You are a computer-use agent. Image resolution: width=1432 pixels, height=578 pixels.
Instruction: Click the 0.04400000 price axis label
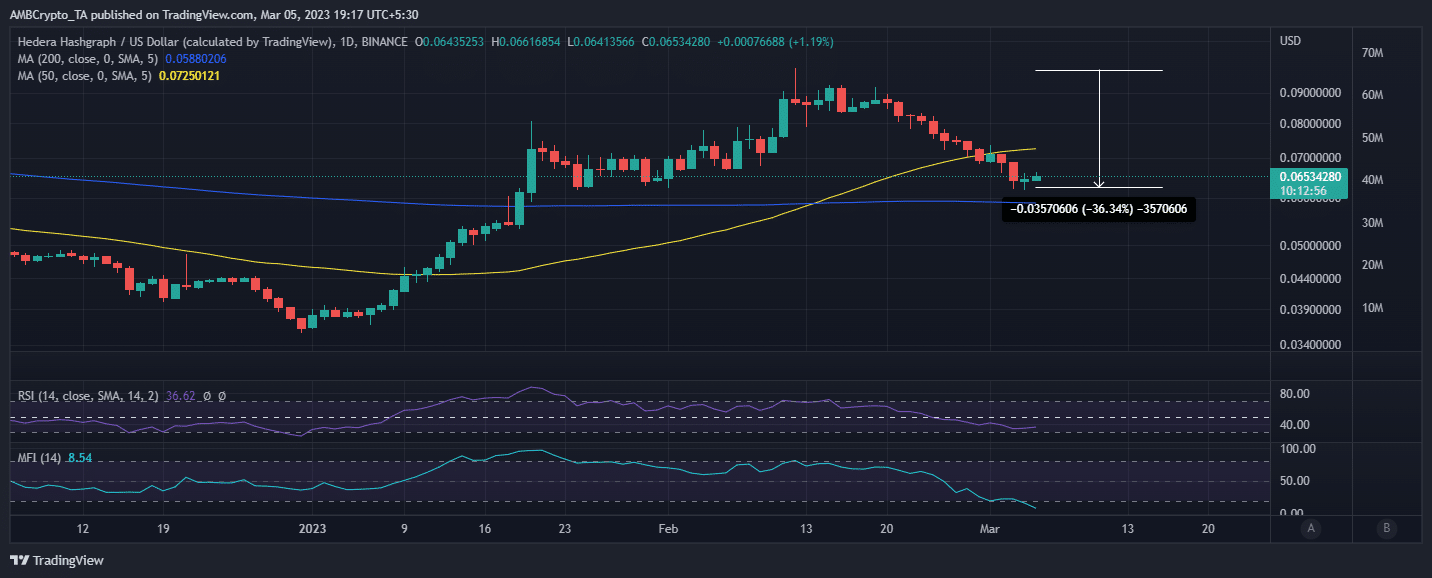1311,279
